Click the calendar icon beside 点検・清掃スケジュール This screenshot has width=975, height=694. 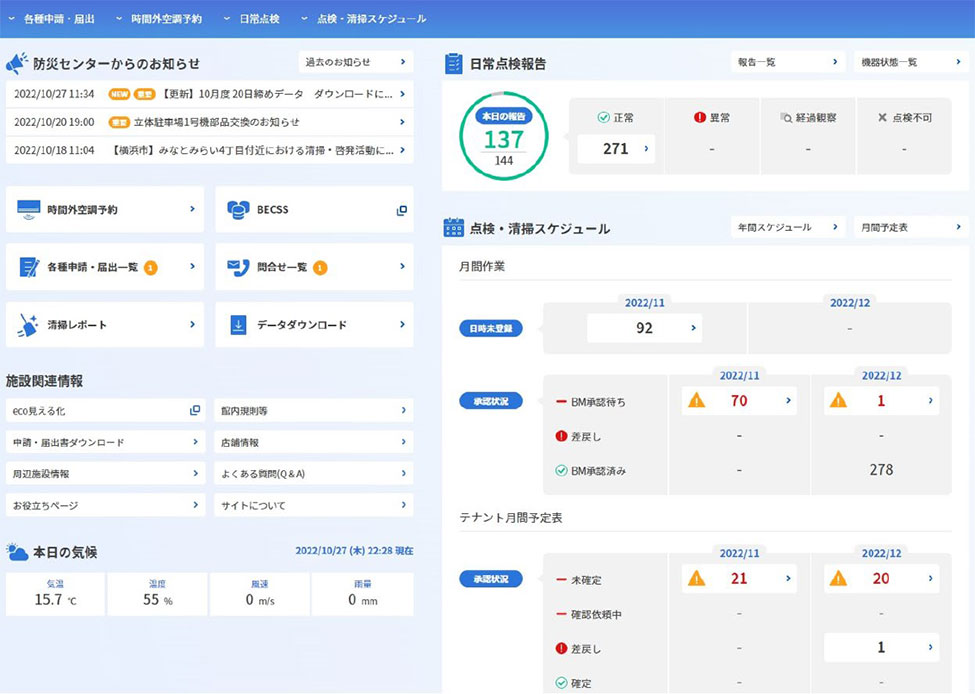451,228
